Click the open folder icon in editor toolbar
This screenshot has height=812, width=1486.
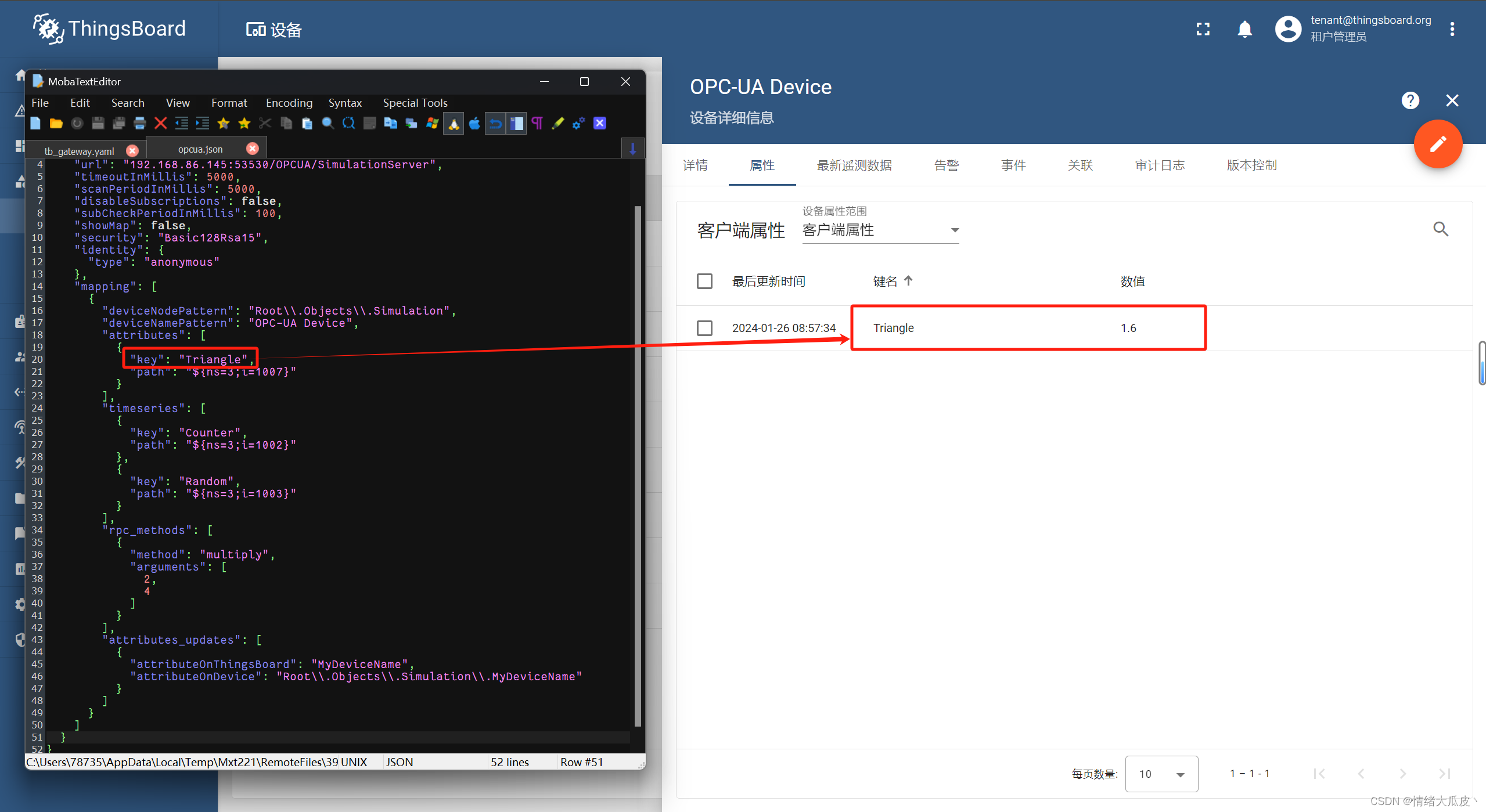coord(56,123)
